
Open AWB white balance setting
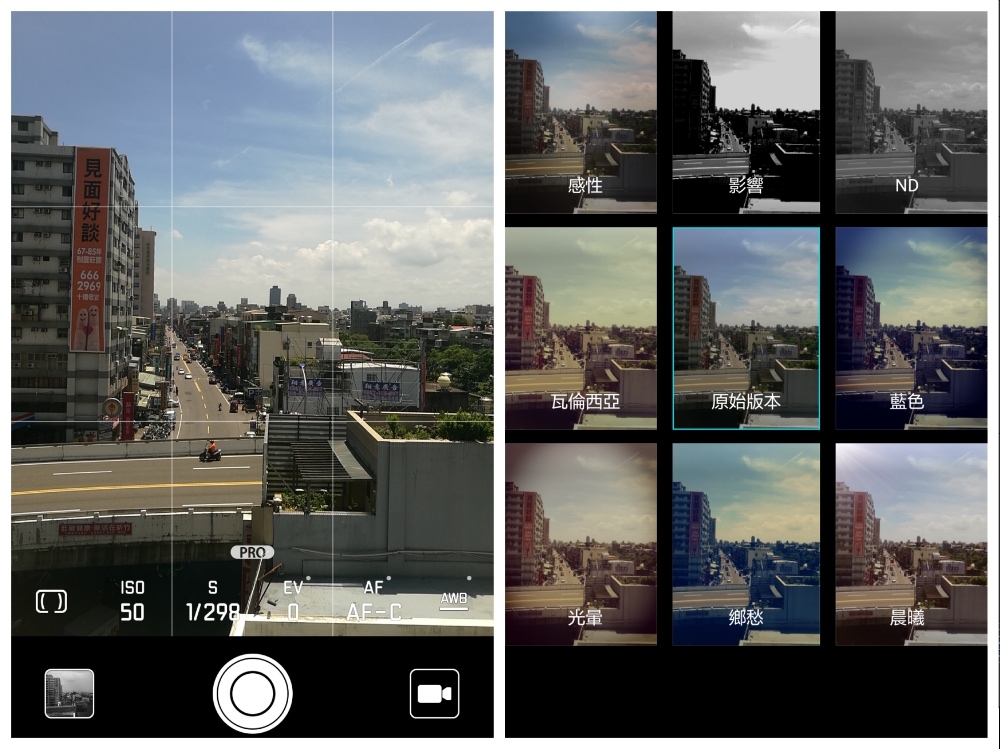[454, 600]
